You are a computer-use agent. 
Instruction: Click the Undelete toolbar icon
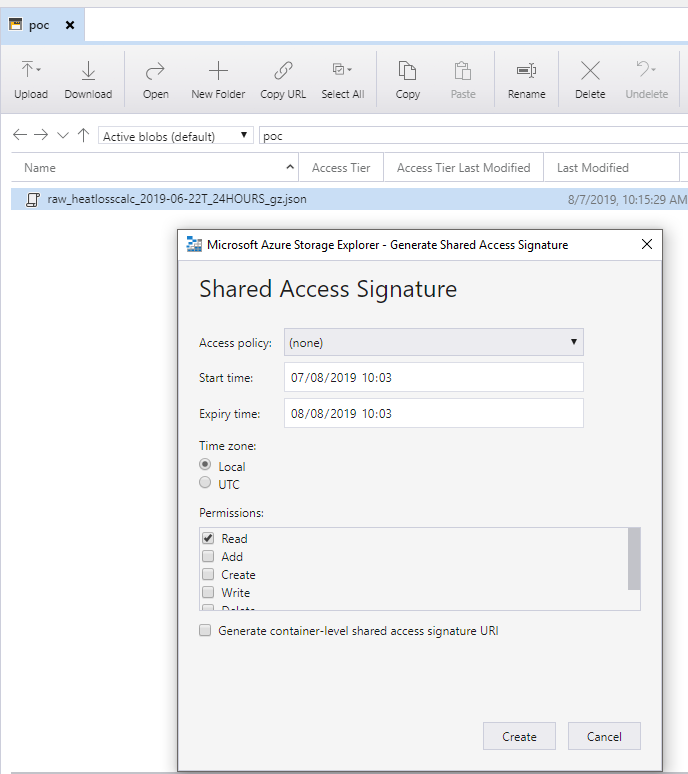(643, 69)
